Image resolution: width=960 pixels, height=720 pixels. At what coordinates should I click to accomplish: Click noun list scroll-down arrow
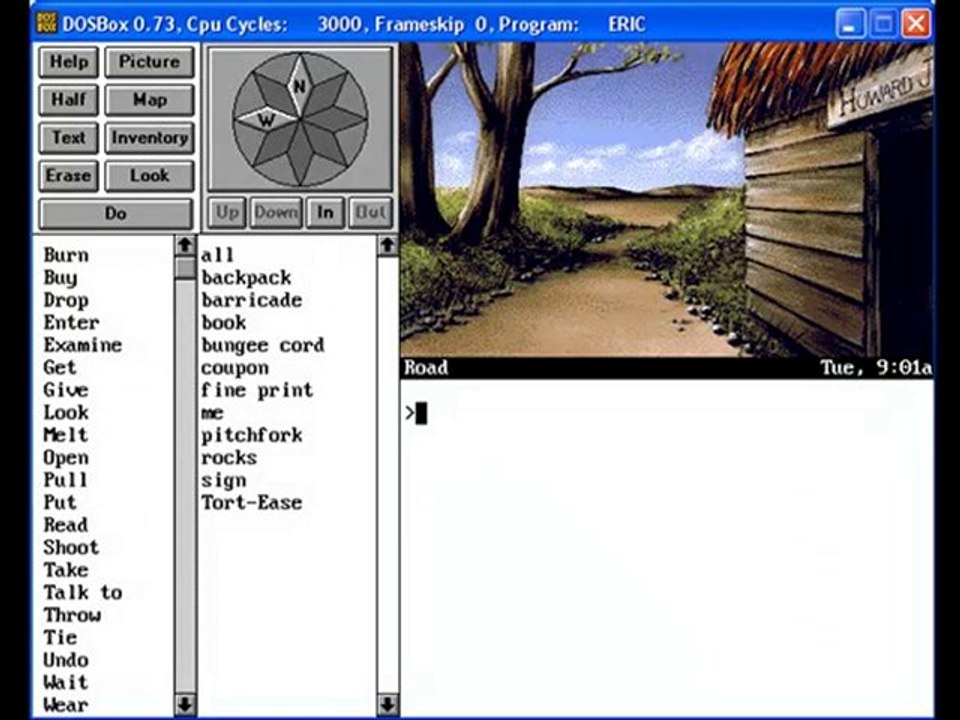point(388,703)
